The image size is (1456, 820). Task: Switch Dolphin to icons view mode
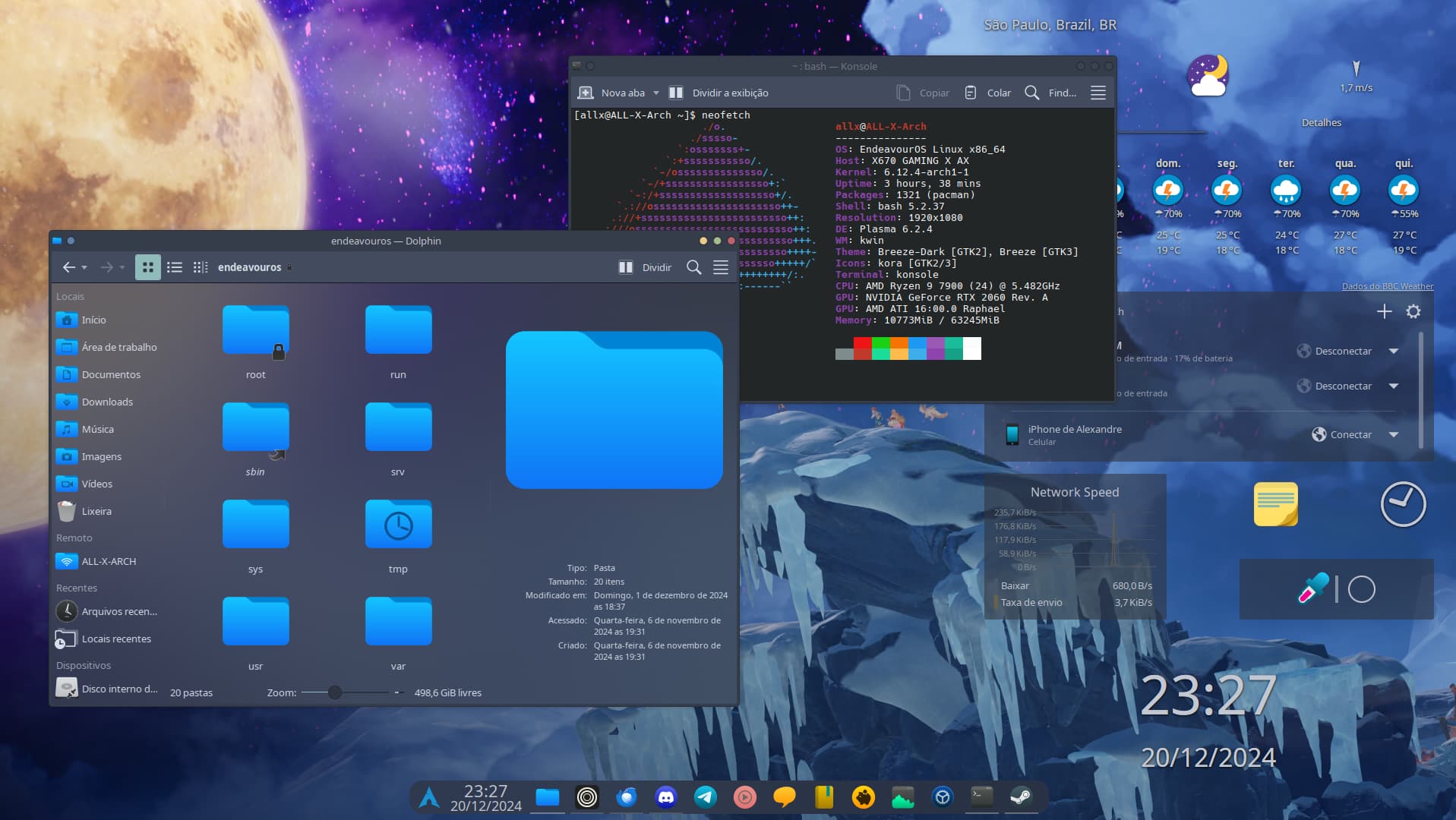(x=148, y=267)
